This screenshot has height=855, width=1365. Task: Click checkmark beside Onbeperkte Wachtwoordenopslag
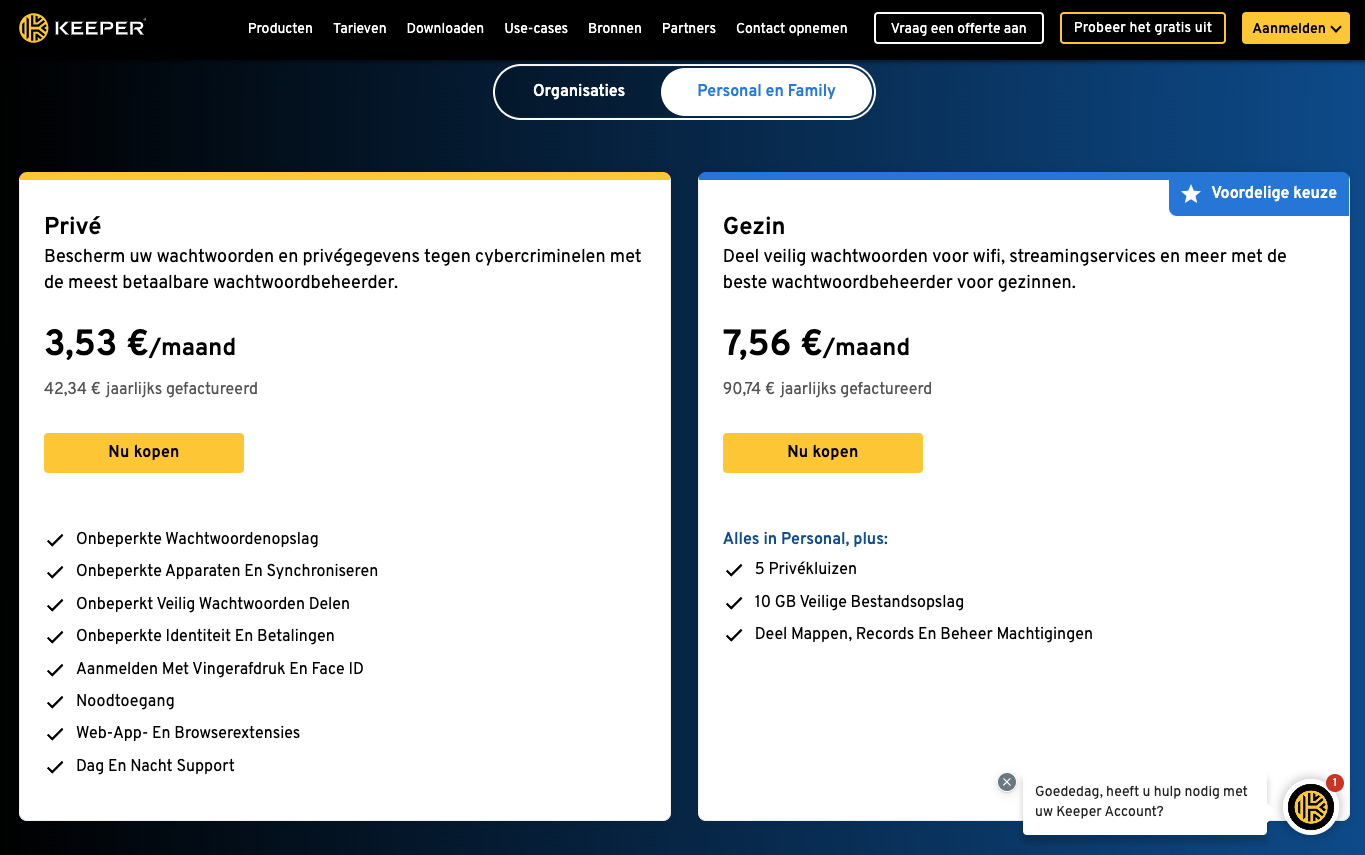pyautogui.click(x=55, y=540)
